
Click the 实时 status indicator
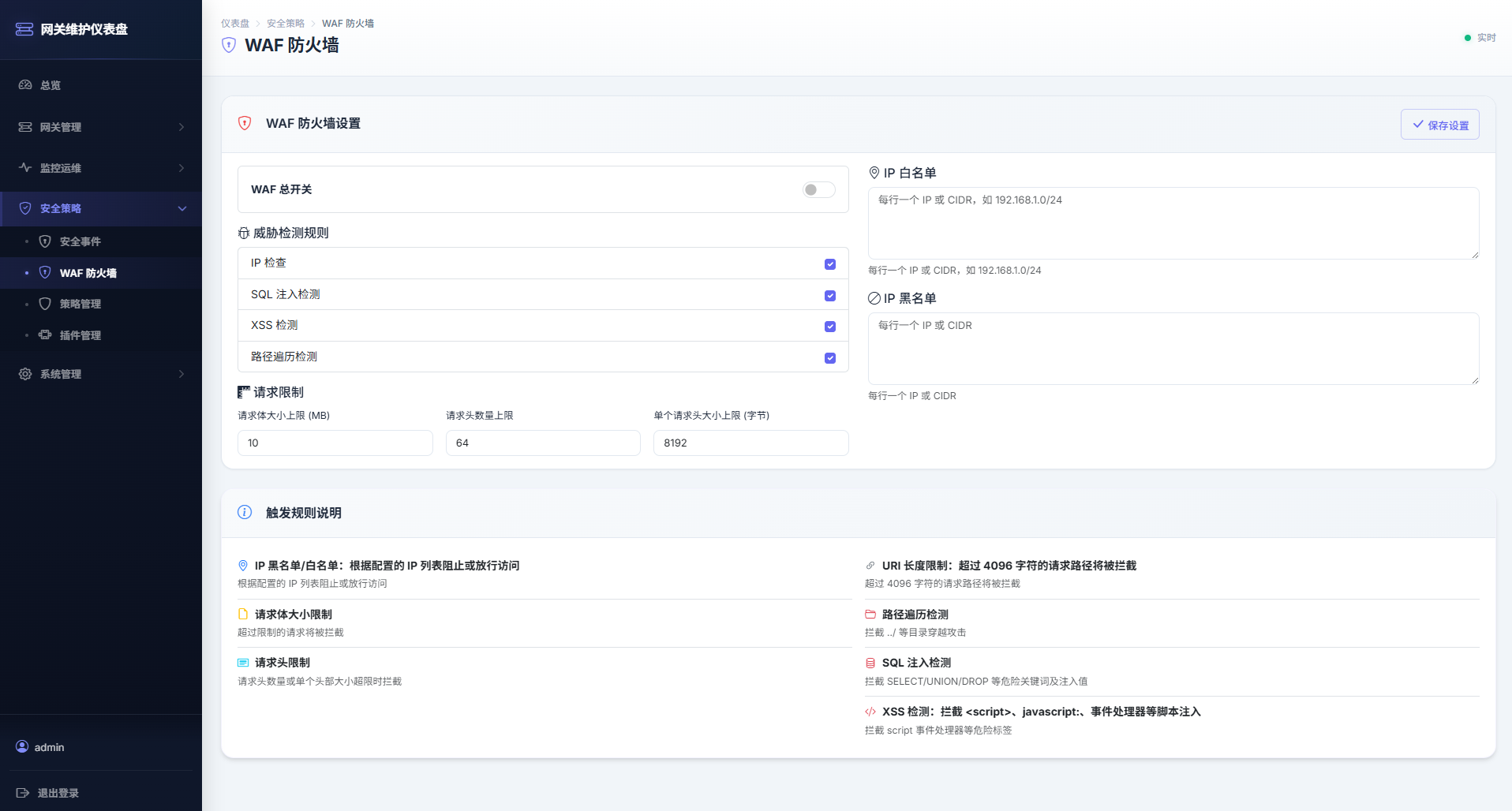point(1480,38)
